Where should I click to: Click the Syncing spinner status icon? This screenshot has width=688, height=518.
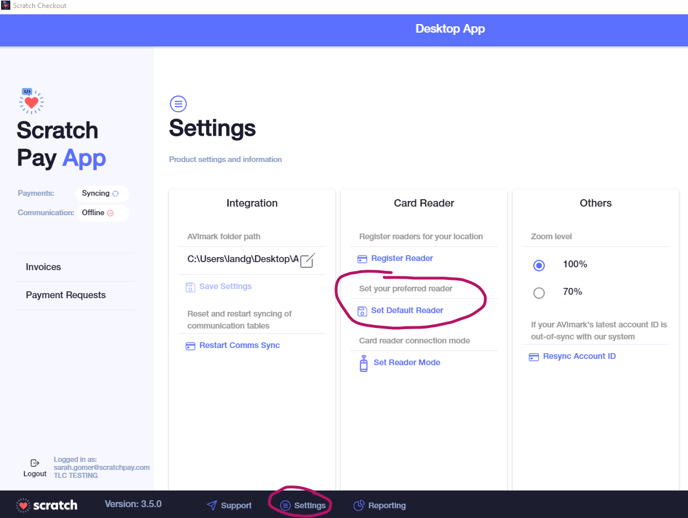point(115,193)
